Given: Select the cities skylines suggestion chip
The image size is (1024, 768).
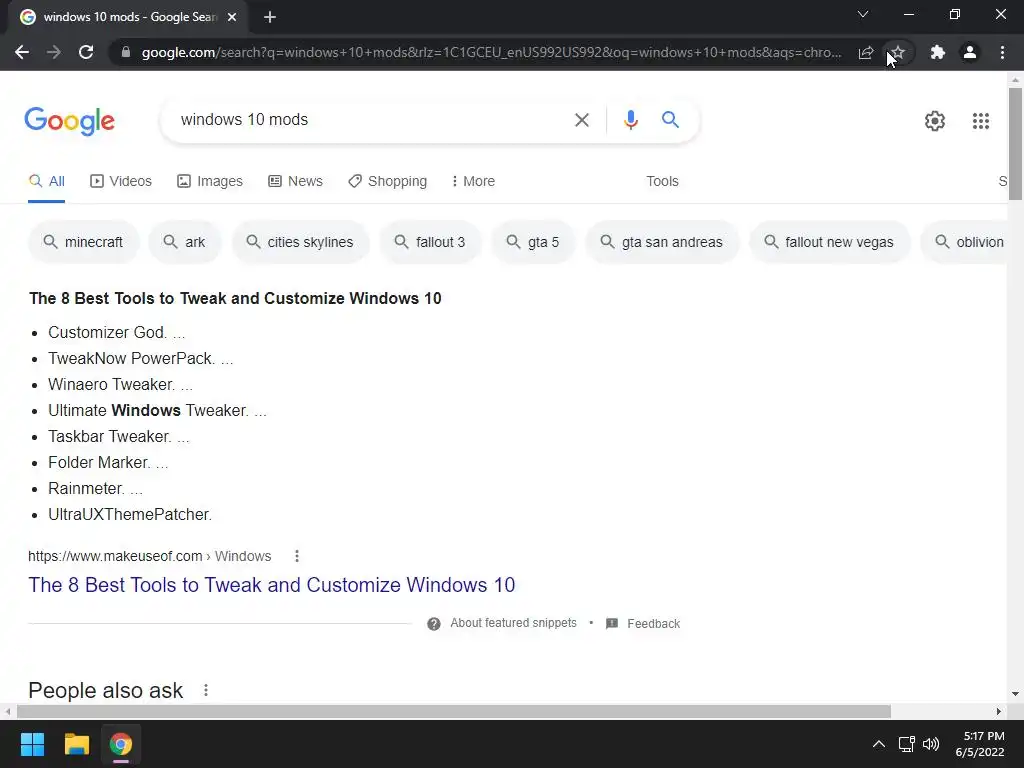Looking at the screenshot, I should click(300, 242).
